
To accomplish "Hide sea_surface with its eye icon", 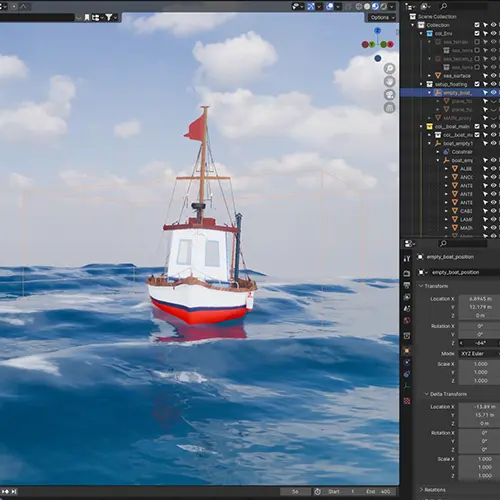I will click(494, 76).
